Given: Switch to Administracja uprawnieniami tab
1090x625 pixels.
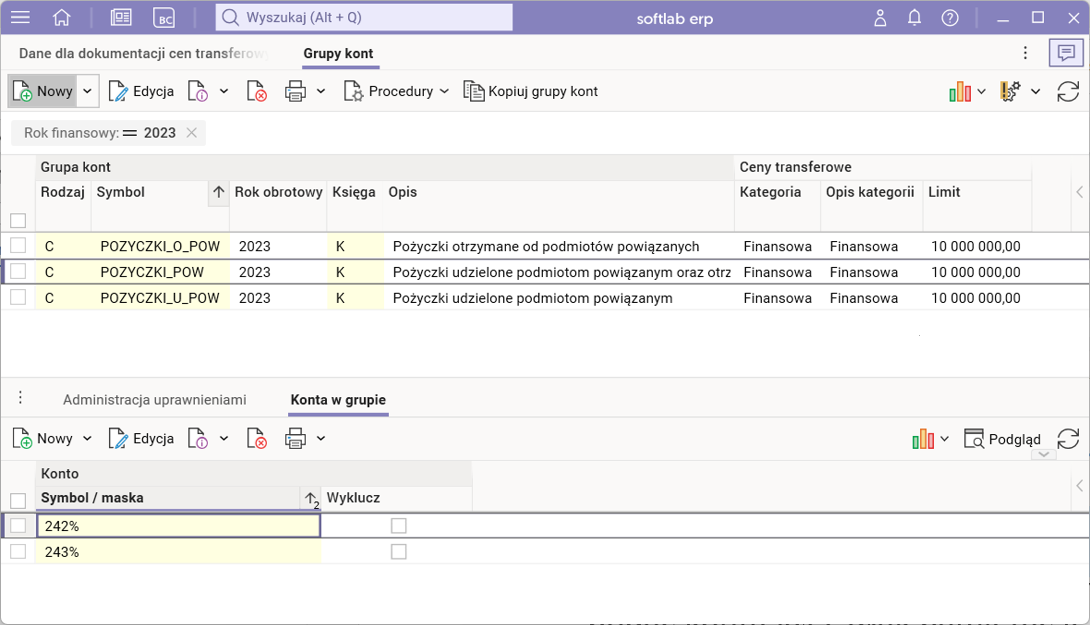Looking at the screenshot, I should tap(154, 400).
